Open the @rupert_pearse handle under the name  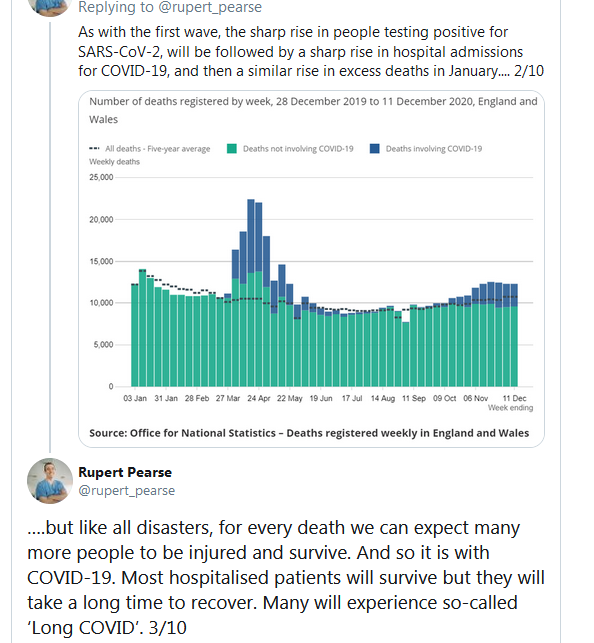[x=127, y=490]
